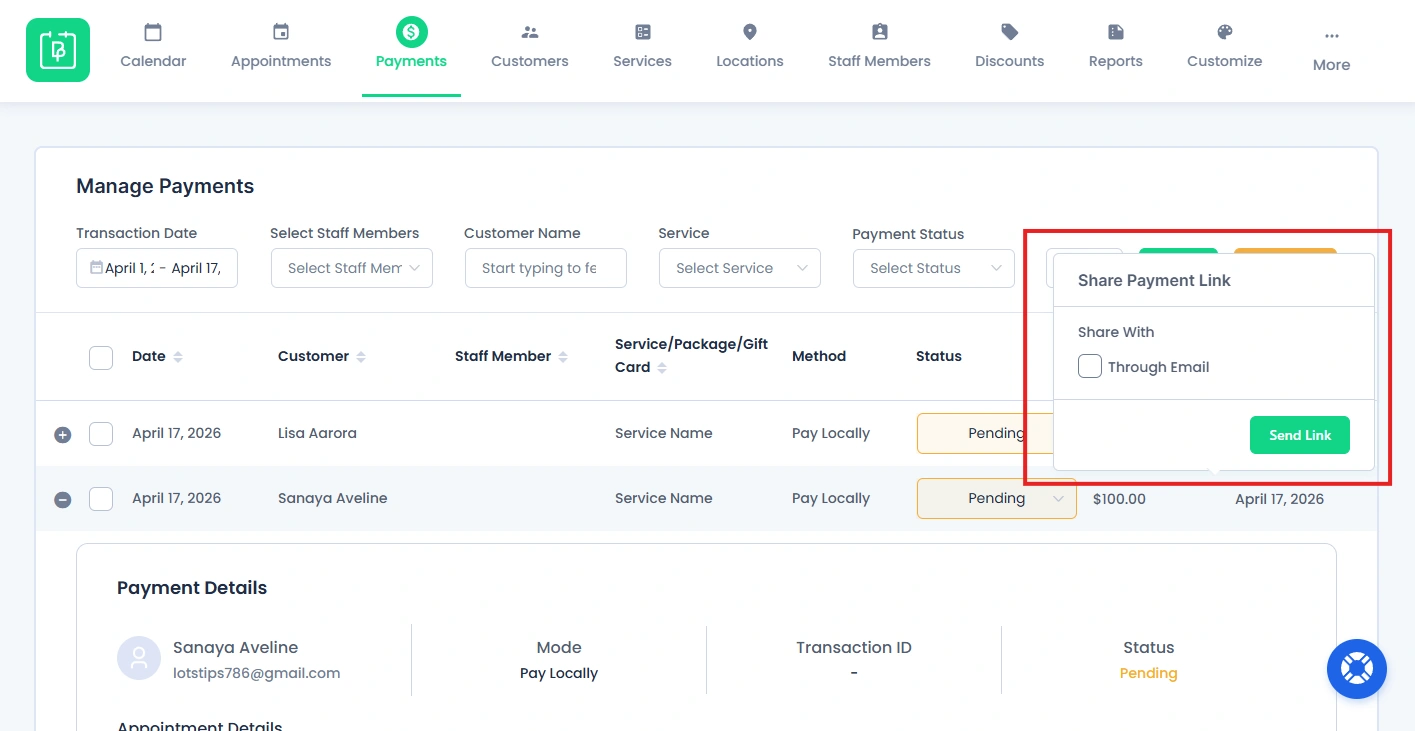This screenshot has height=731, width=1415.
Task: Collapse the Sanaya Aveline row details
Action: pyautogui.click(x=62, y=499)
